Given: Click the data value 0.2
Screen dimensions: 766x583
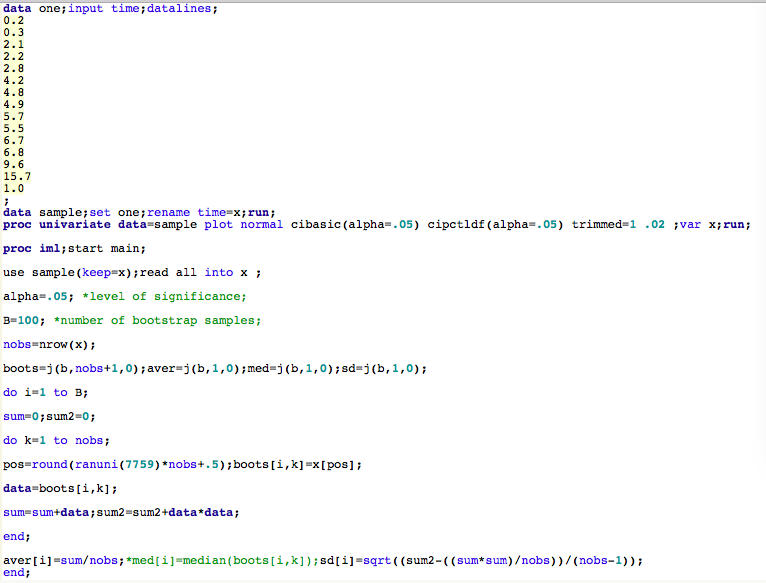Looking at the screenshot, I should click(13, 21).
